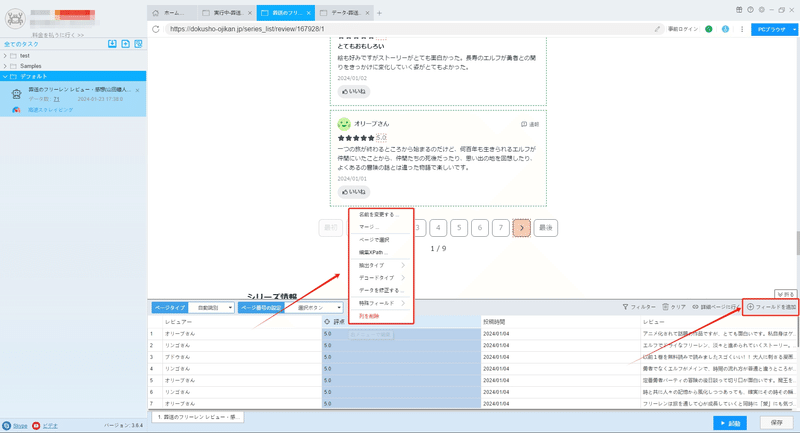Click the 保存 save button

777,423
